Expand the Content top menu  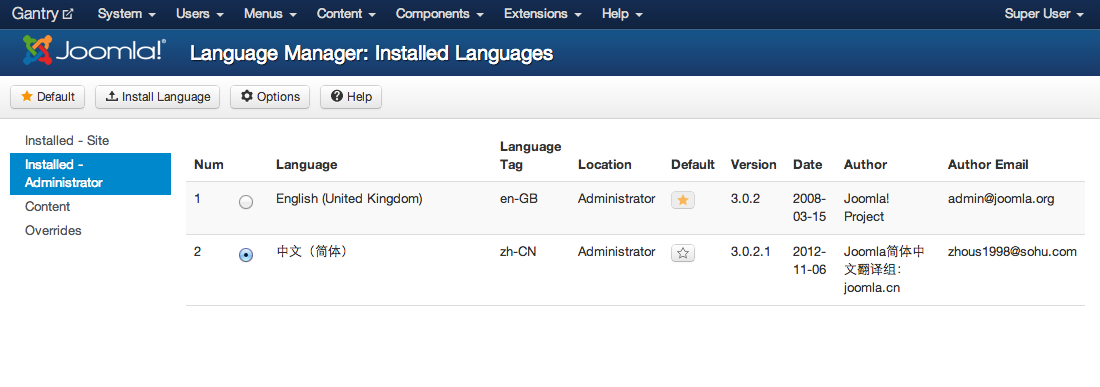(x=346, y=14)
